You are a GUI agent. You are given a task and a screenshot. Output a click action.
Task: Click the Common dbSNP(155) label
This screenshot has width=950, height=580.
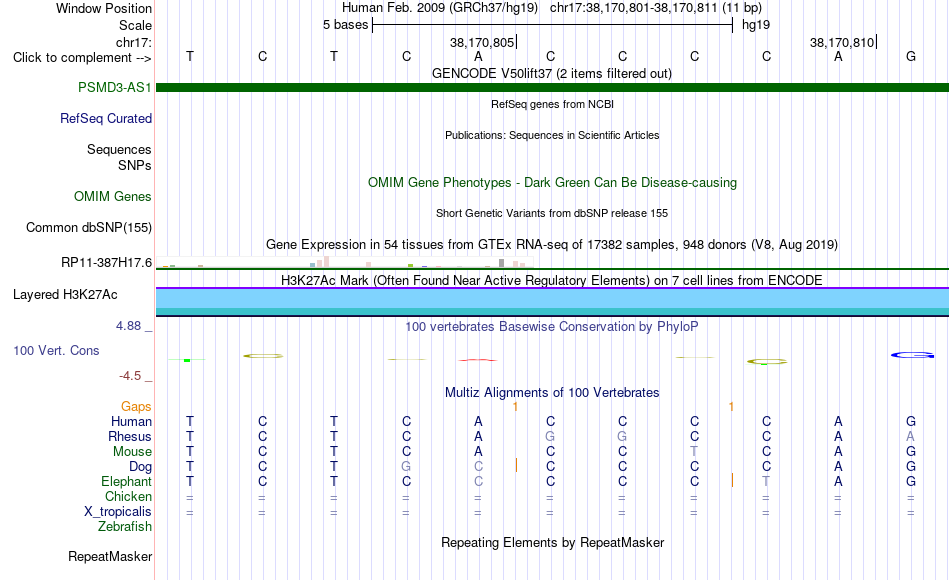[88, 227]
